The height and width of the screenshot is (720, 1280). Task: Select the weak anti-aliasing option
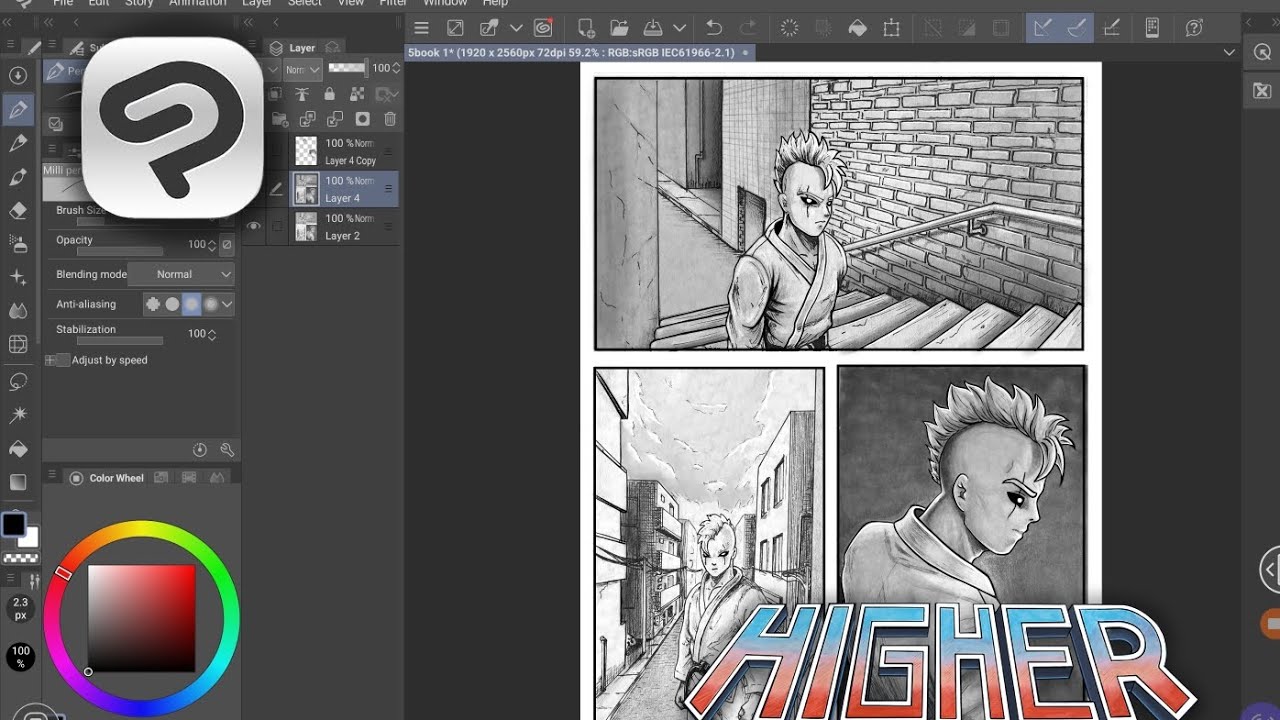(172, 304)
